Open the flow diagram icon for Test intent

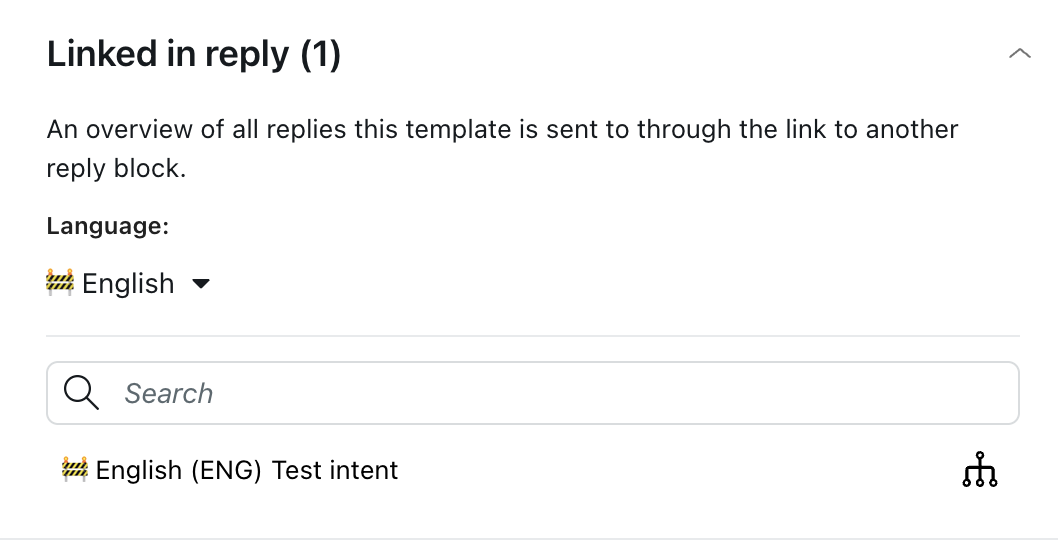[x=980, y=469]
